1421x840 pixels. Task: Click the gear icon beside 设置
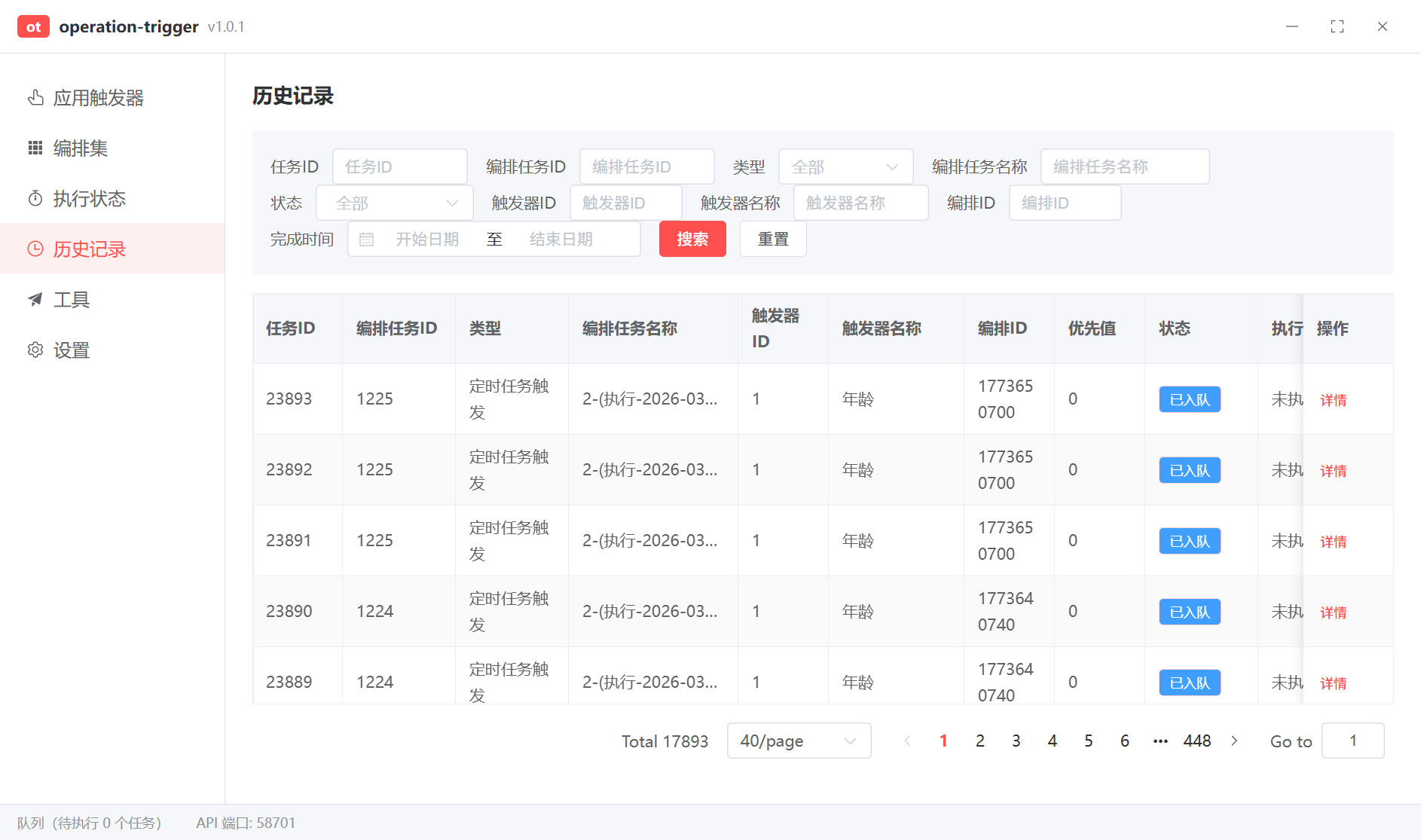(35, 350)
